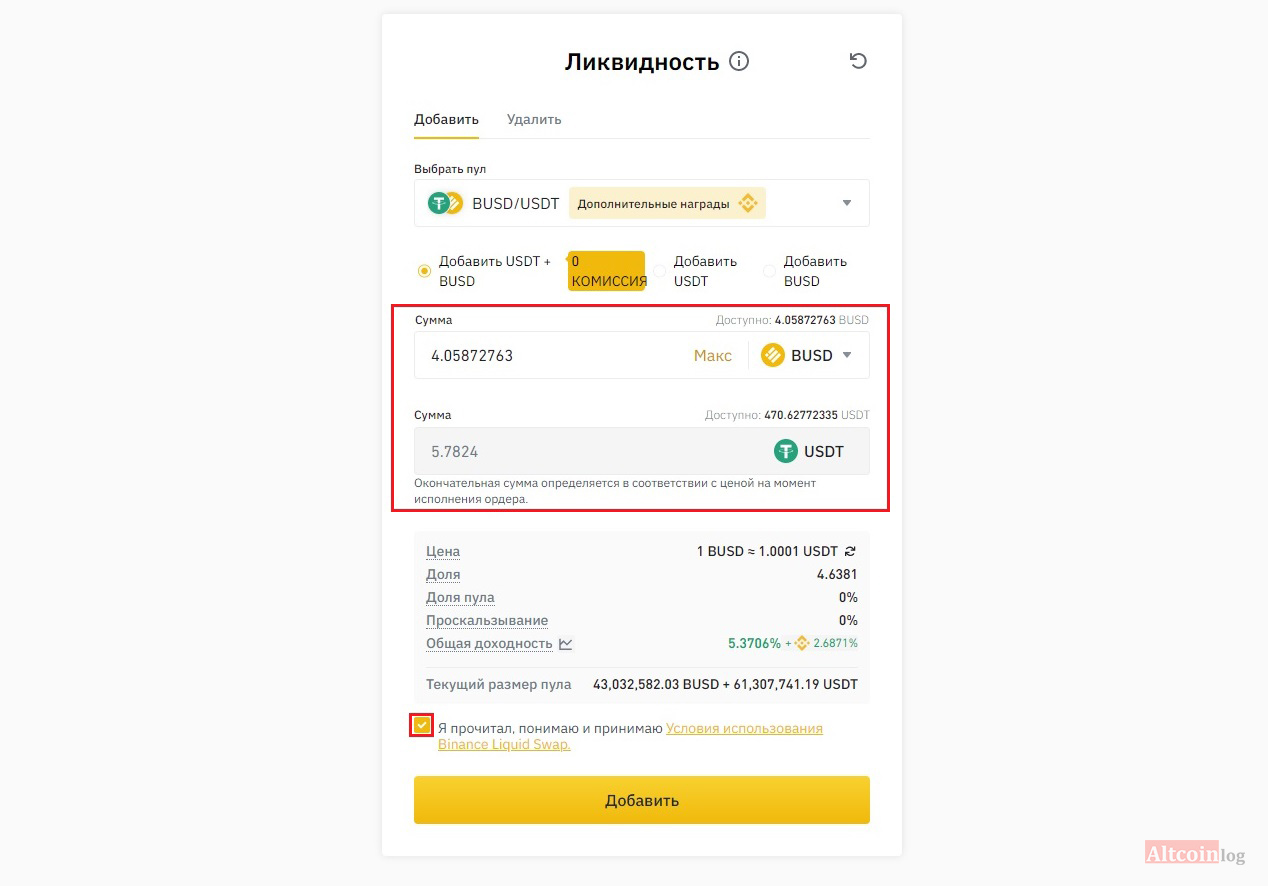Expand the pool selection dropdown arrow
Viewport: 1268px width, 886px height.
point(847,203)
